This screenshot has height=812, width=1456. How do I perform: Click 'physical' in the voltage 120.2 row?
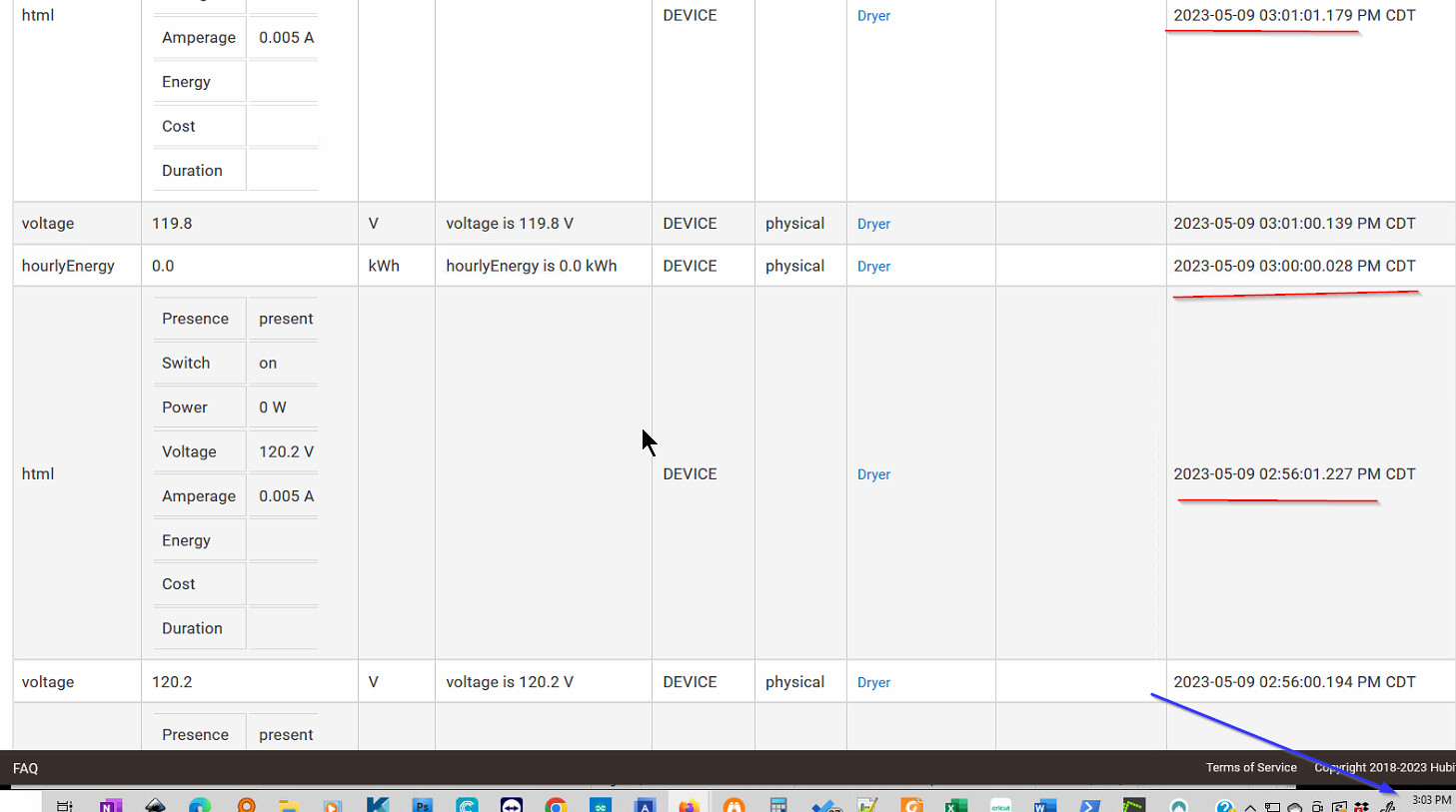pyautogui.click(x=794, y=682)
